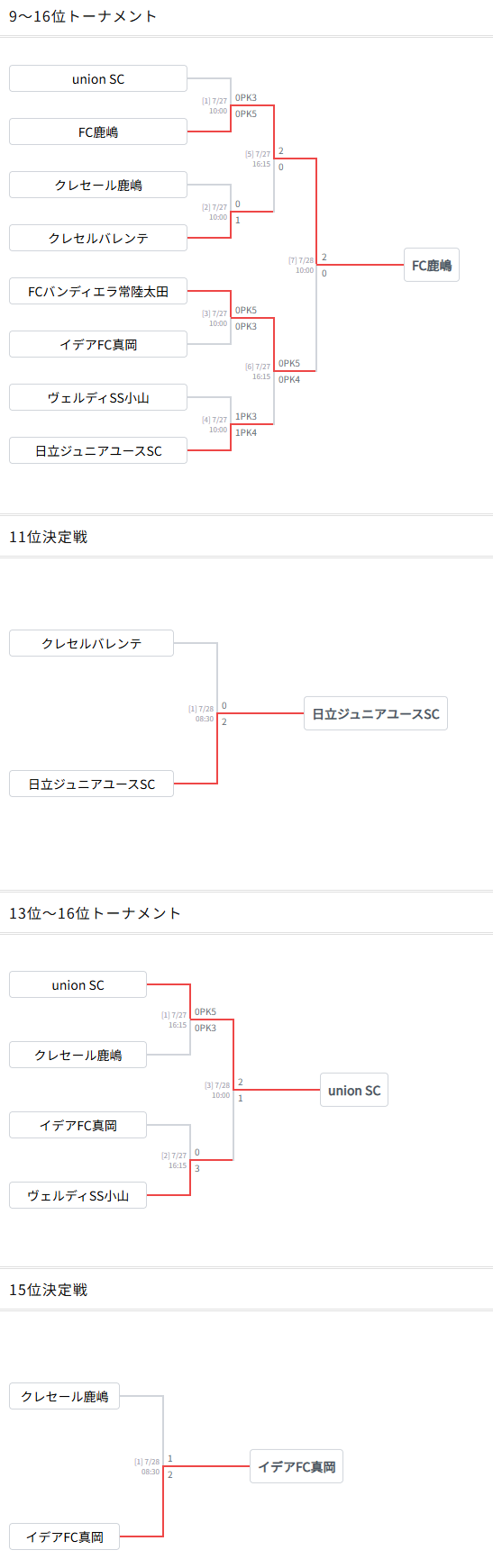This screenshot has height=1568, width=493.
Task: Select FCバンディエラ常陸太田 team box
Action: pyautogui.click(x=98, y=291)
